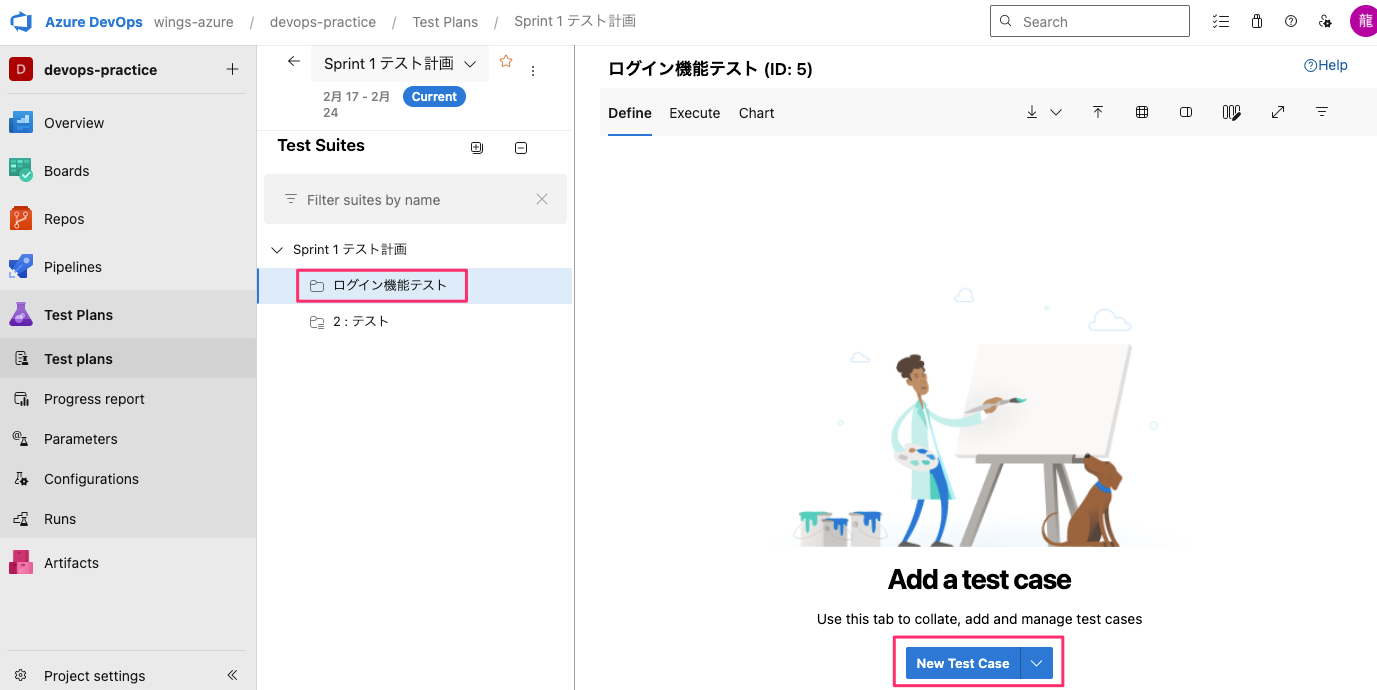This screenshot has width=1377, height=690.
Task: Click the New Test Case button
Action: (962, 663)
